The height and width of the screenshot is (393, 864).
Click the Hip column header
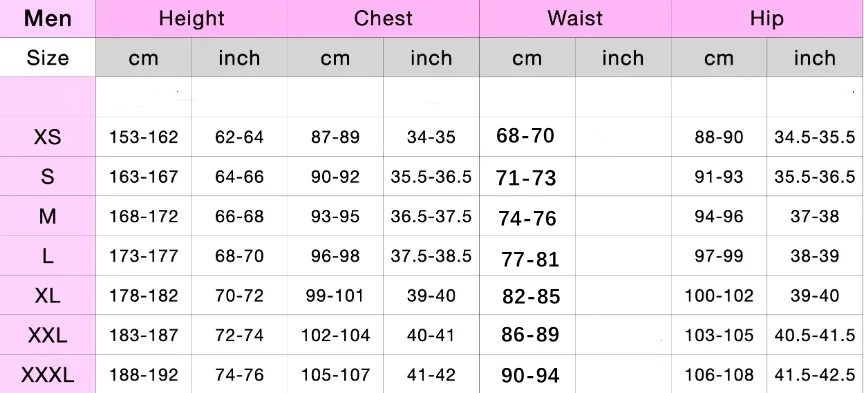(767, 19)
